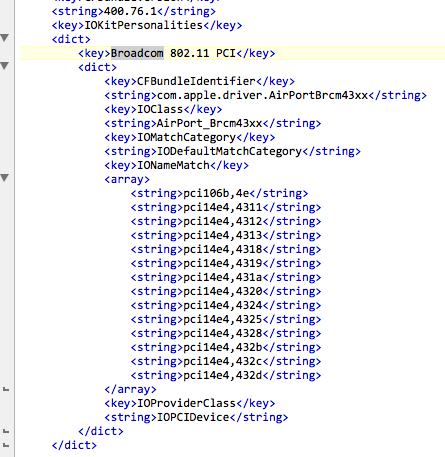The image size is (445, 457).
Task: Click the AirPort_Brcm43xx string value
Action: 210,123
